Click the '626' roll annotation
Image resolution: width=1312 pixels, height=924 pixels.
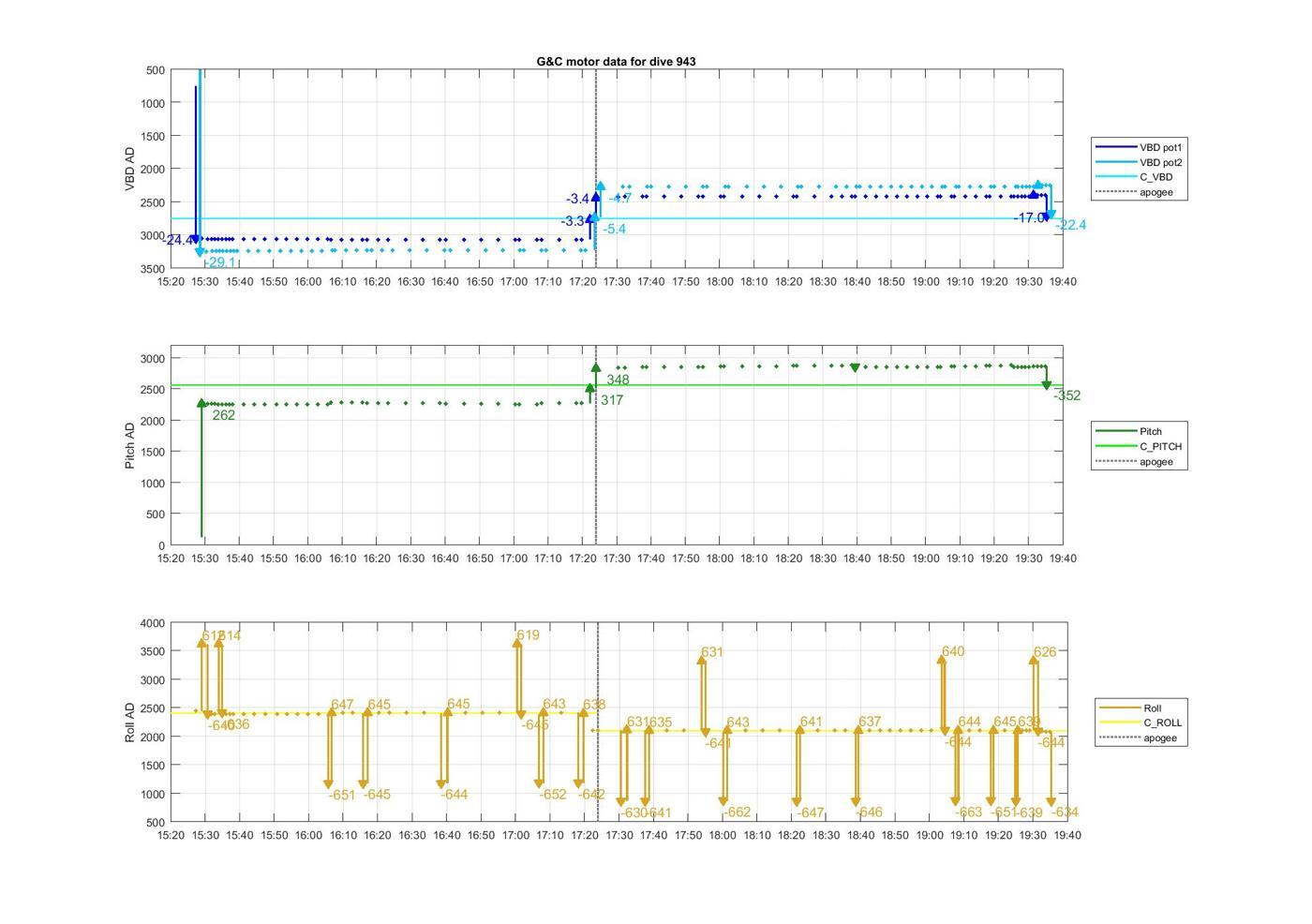coord(1045,652)
